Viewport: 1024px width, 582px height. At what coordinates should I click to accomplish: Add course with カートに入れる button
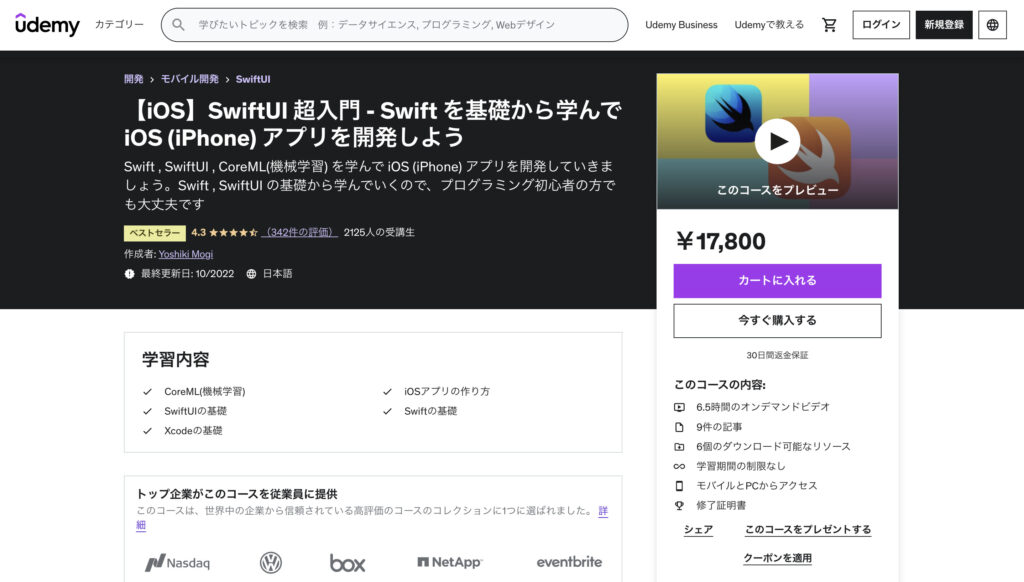pyautogui.click(x=777, y=281)
